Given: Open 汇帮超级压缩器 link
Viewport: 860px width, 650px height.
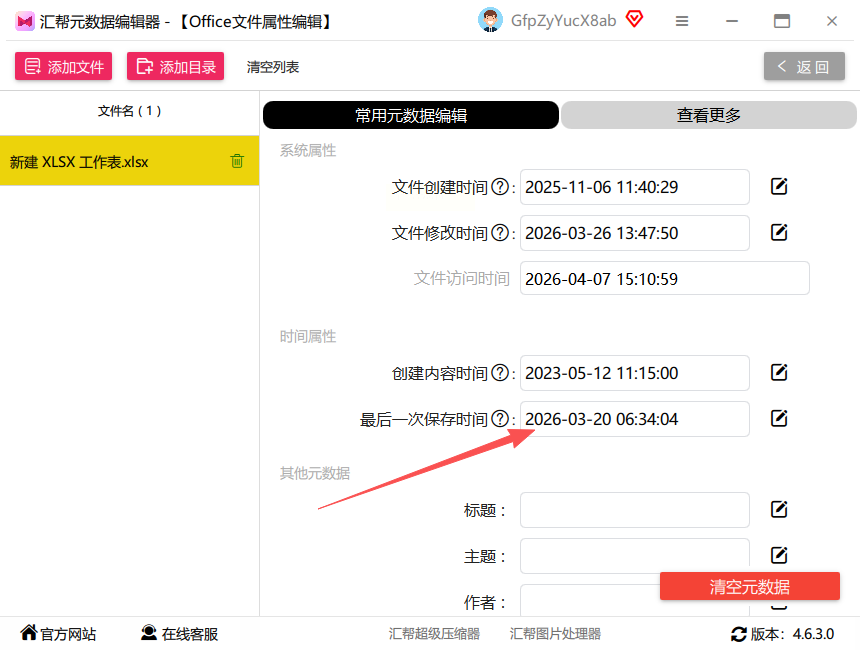Looking at the screenshot, I should (x=434, y=634).
